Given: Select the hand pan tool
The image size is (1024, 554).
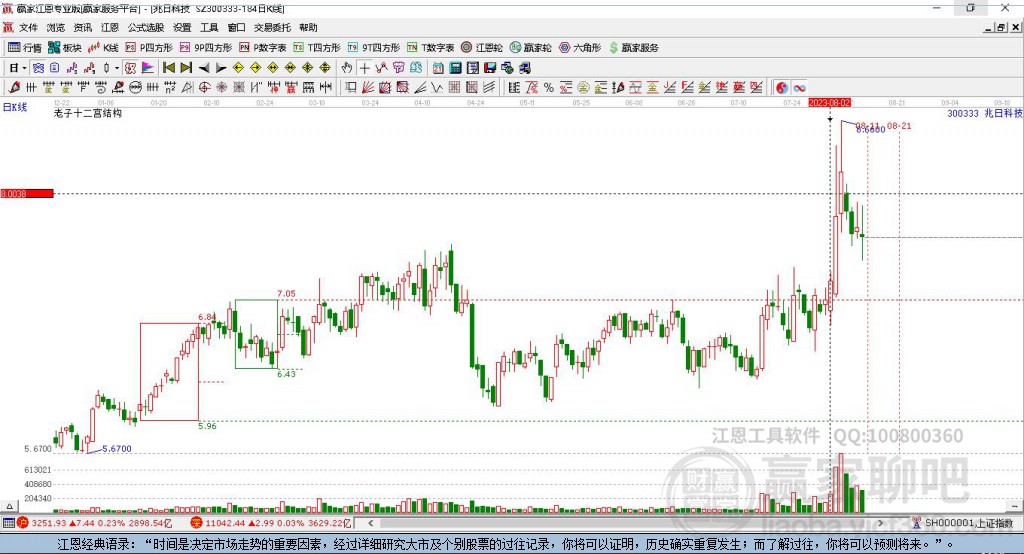Looking at the screenshot, I should [x=347, y=68].
